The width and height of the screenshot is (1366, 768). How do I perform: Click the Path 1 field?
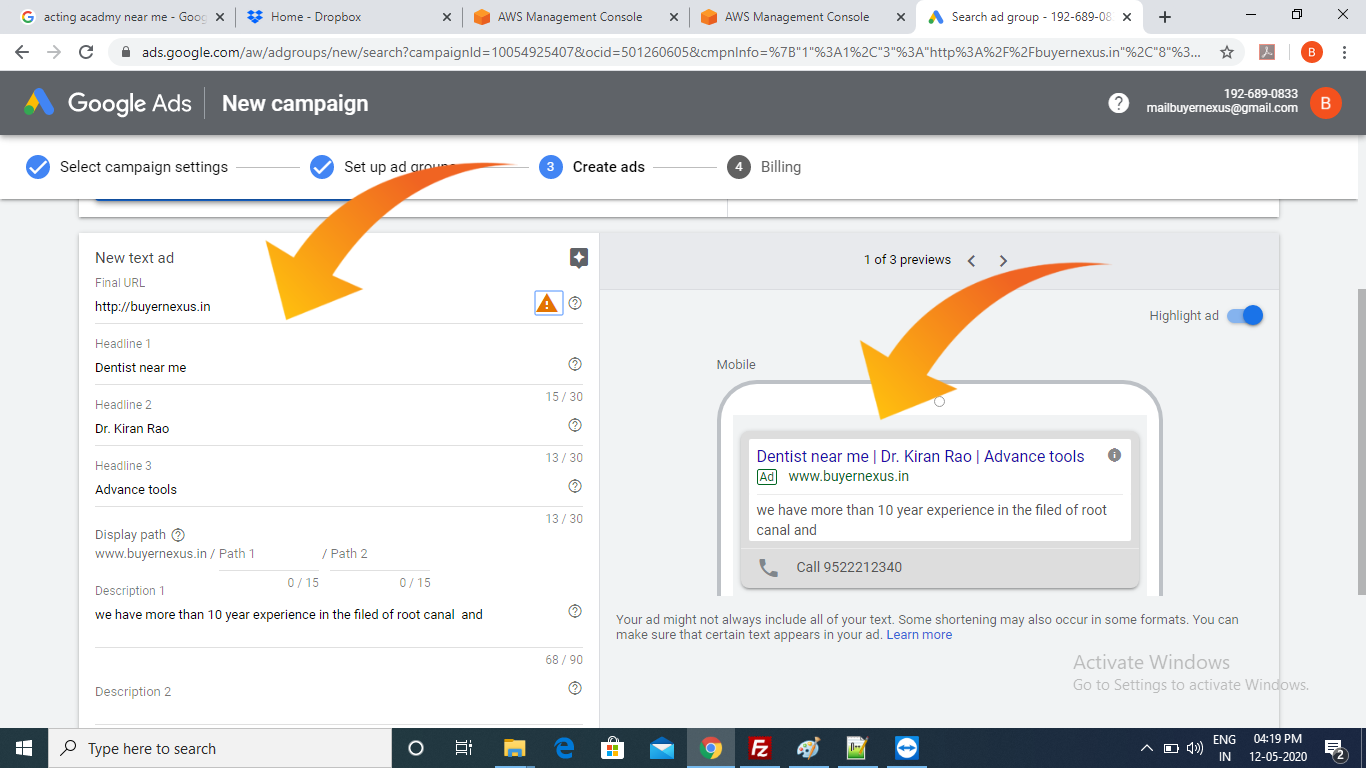pos(269,554)
